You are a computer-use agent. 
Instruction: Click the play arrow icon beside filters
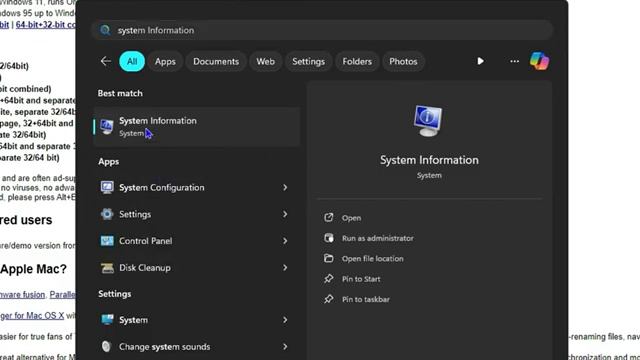[480, 61]
